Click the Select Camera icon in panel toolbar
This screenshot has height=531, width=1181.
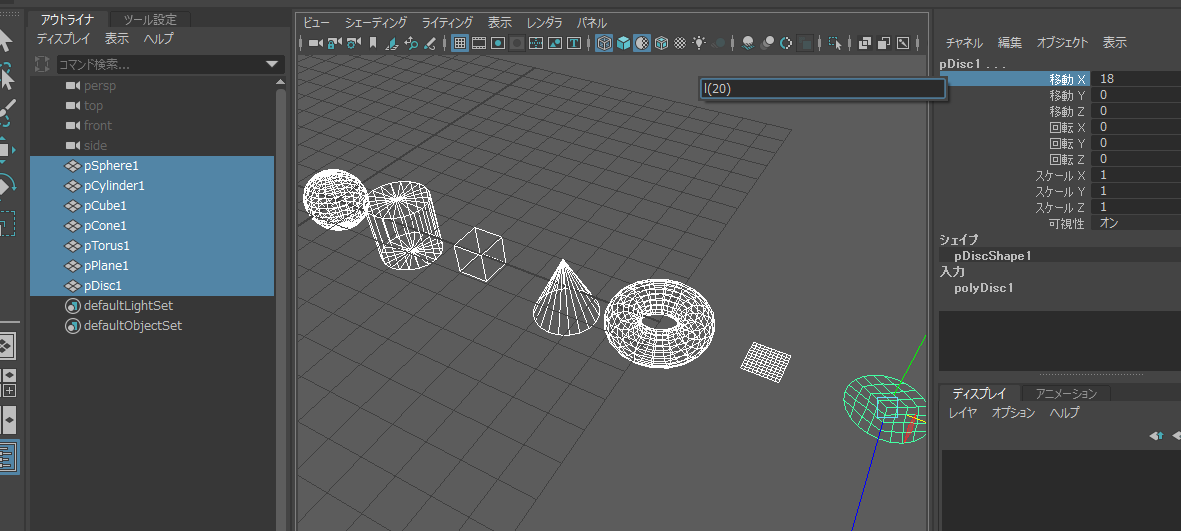coord(315,43)
